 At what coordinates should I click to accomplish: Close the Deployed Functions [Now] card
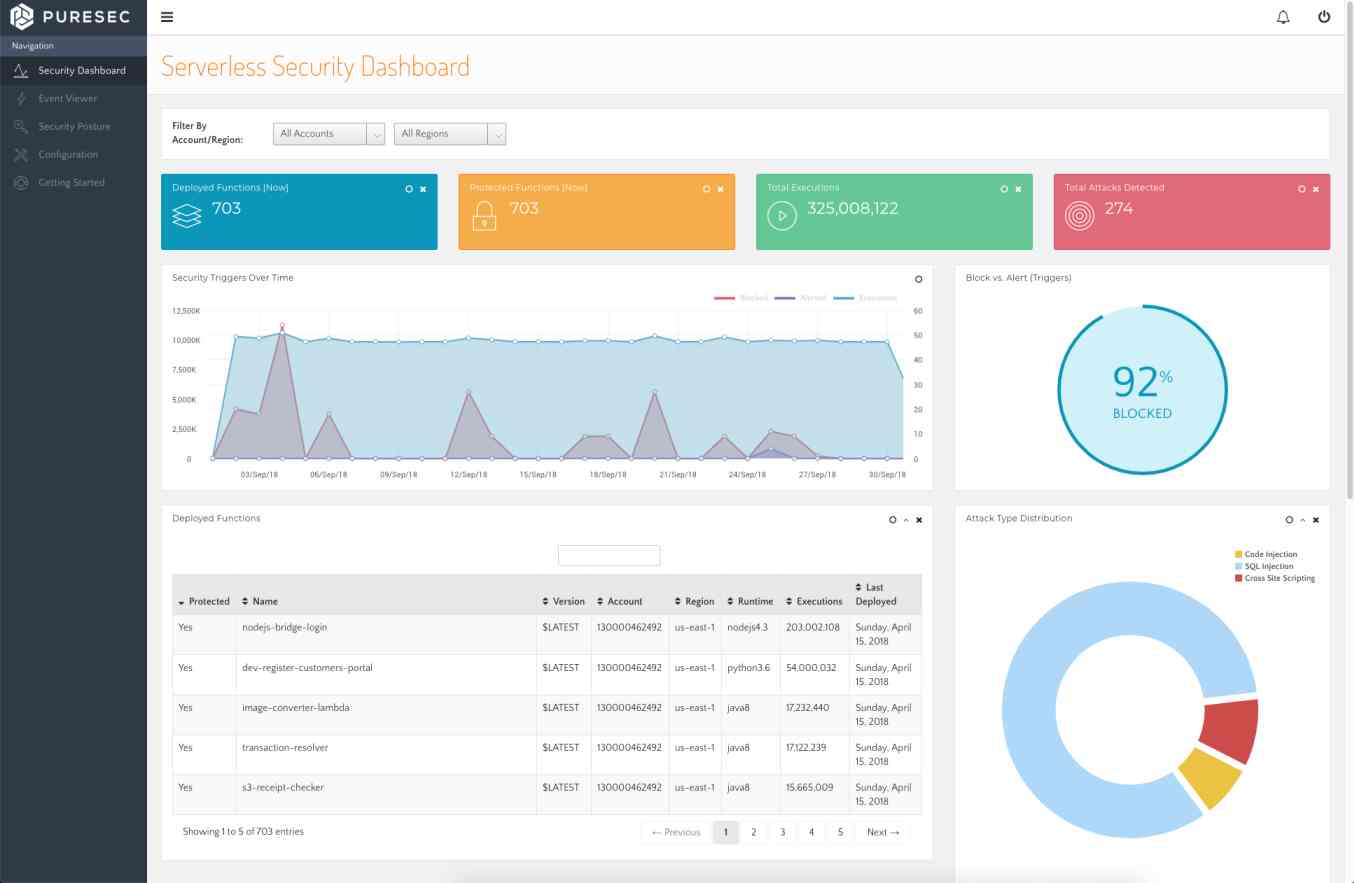[x=423, y=189]
